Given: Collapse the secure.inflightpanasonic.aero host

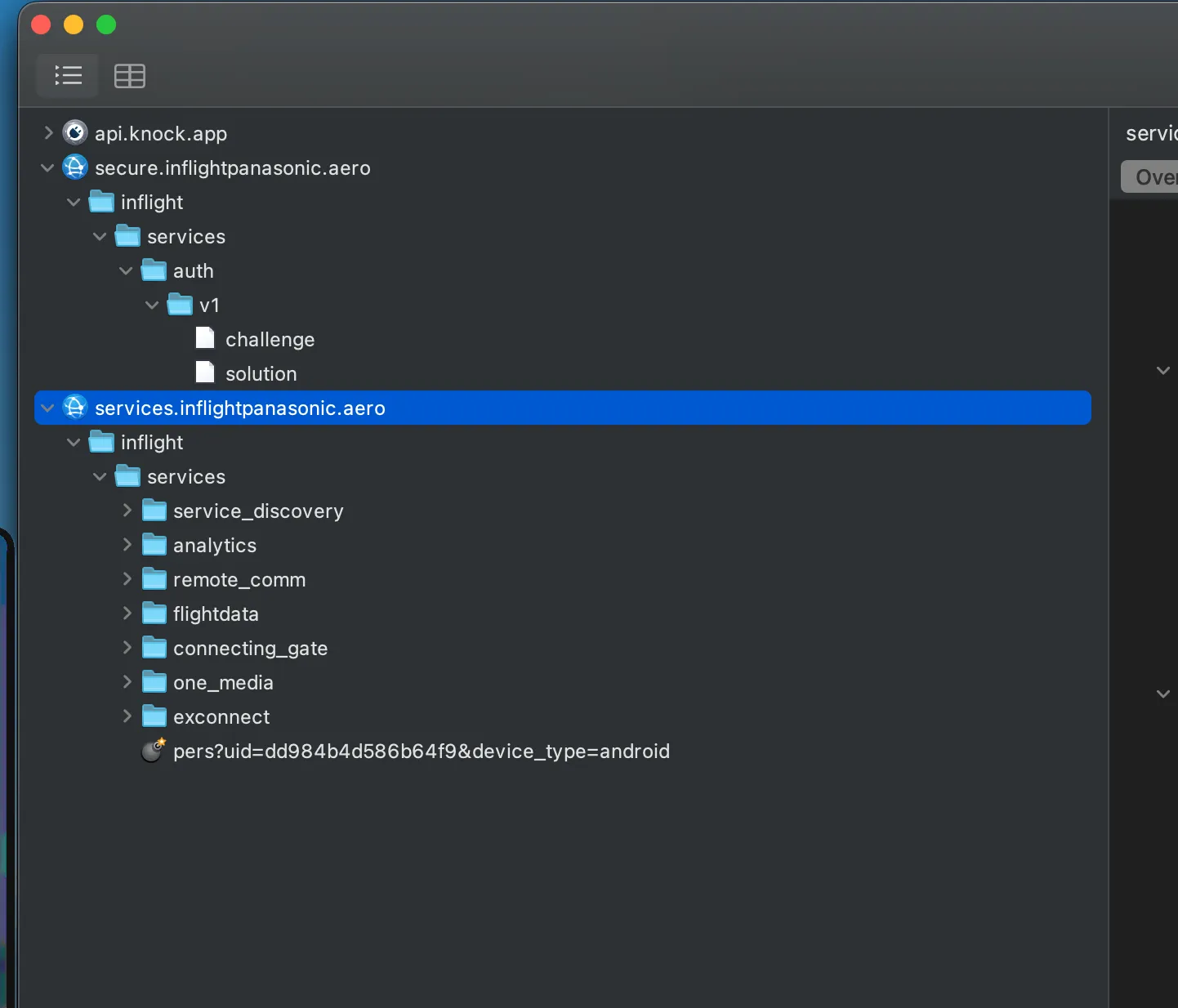Looking at the screenshot, I should (x=47, y=167).
